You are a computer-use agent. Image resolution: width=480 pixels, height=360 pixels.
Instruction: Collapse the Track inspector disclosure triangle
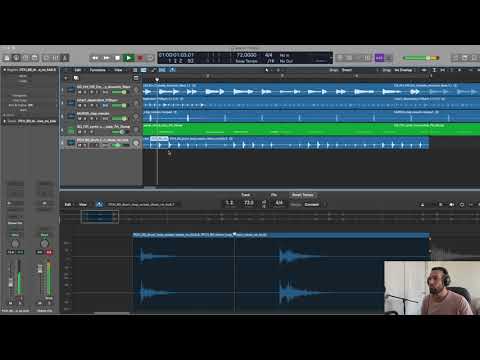point(4,121)
